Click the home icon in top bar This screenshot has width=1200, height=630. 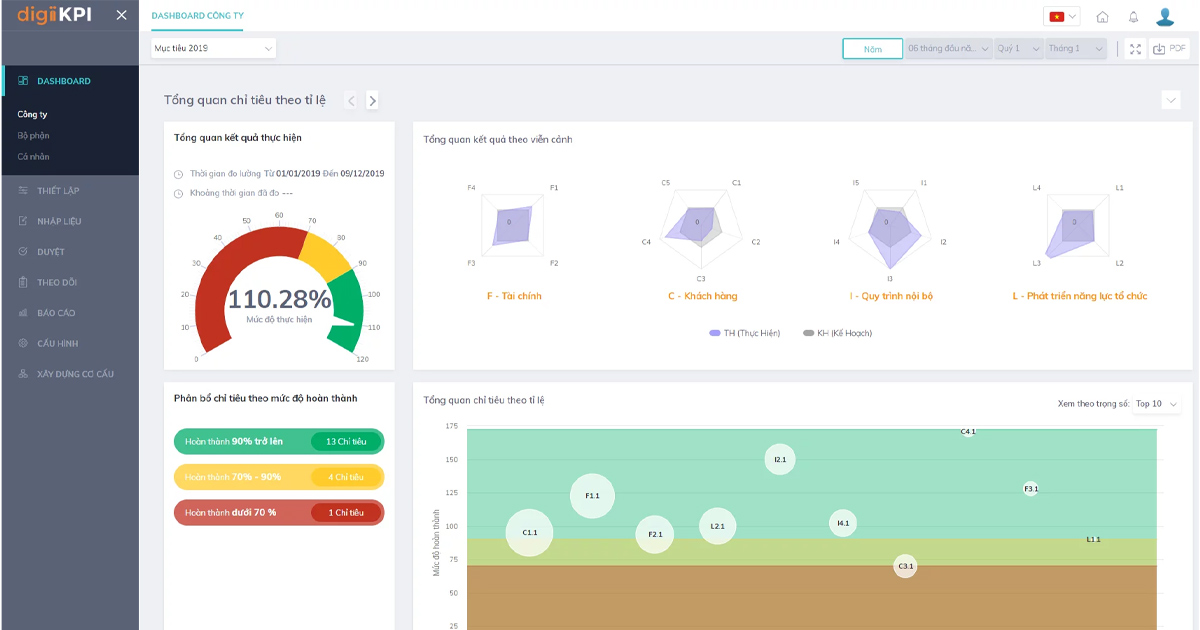click(1102, 17)
